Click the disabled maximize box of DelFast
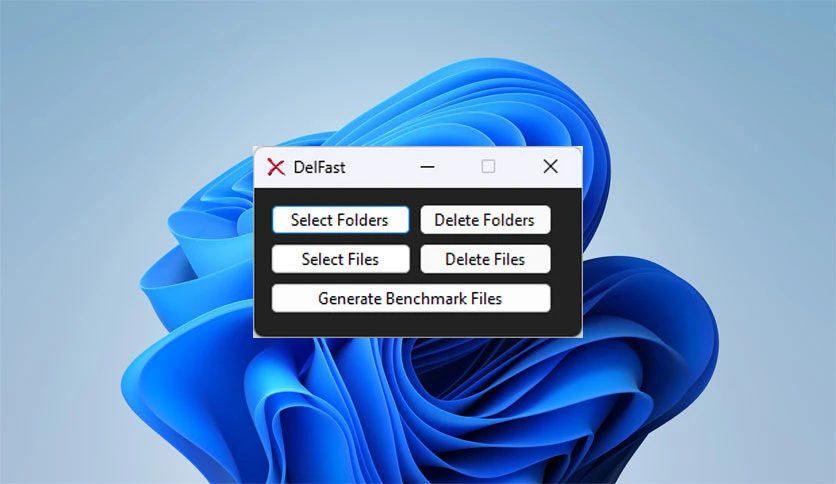Viewport: 836px width, 484px height. (488, 166)
